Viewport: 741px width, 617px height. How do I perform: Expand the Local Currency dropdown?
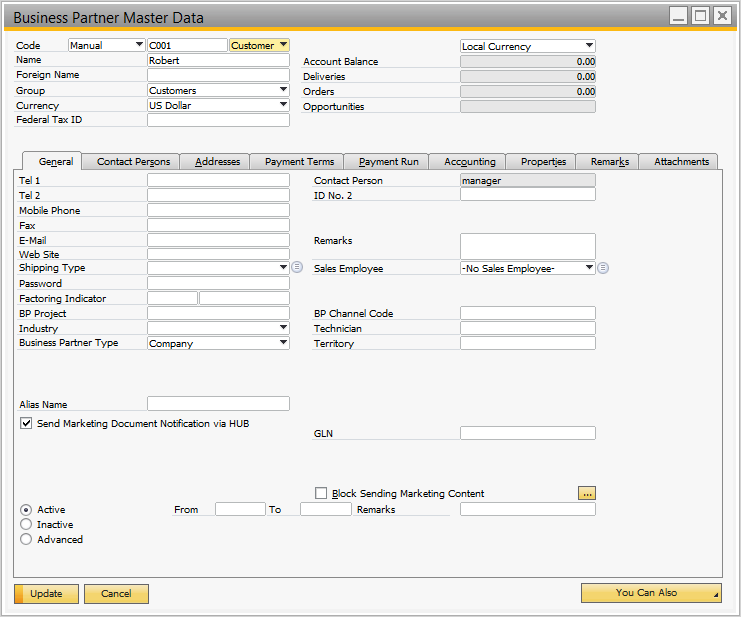[587, 46]
